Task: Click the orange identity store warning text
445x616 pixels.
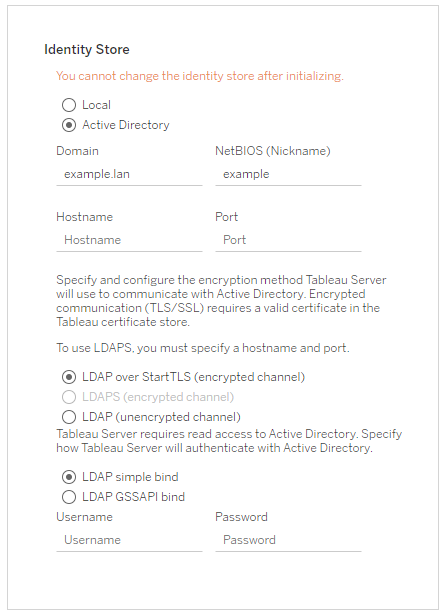Action: click(200, 76)
